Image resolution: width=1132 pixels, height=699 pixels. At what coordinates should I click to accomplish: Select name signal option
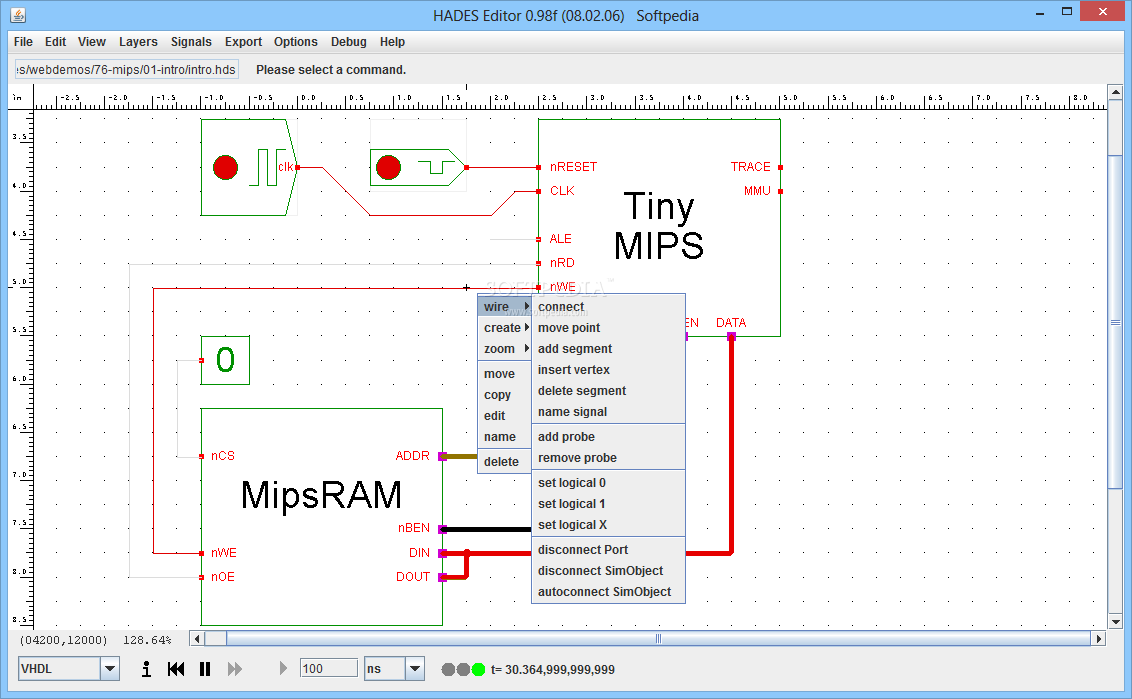[608, 412]
